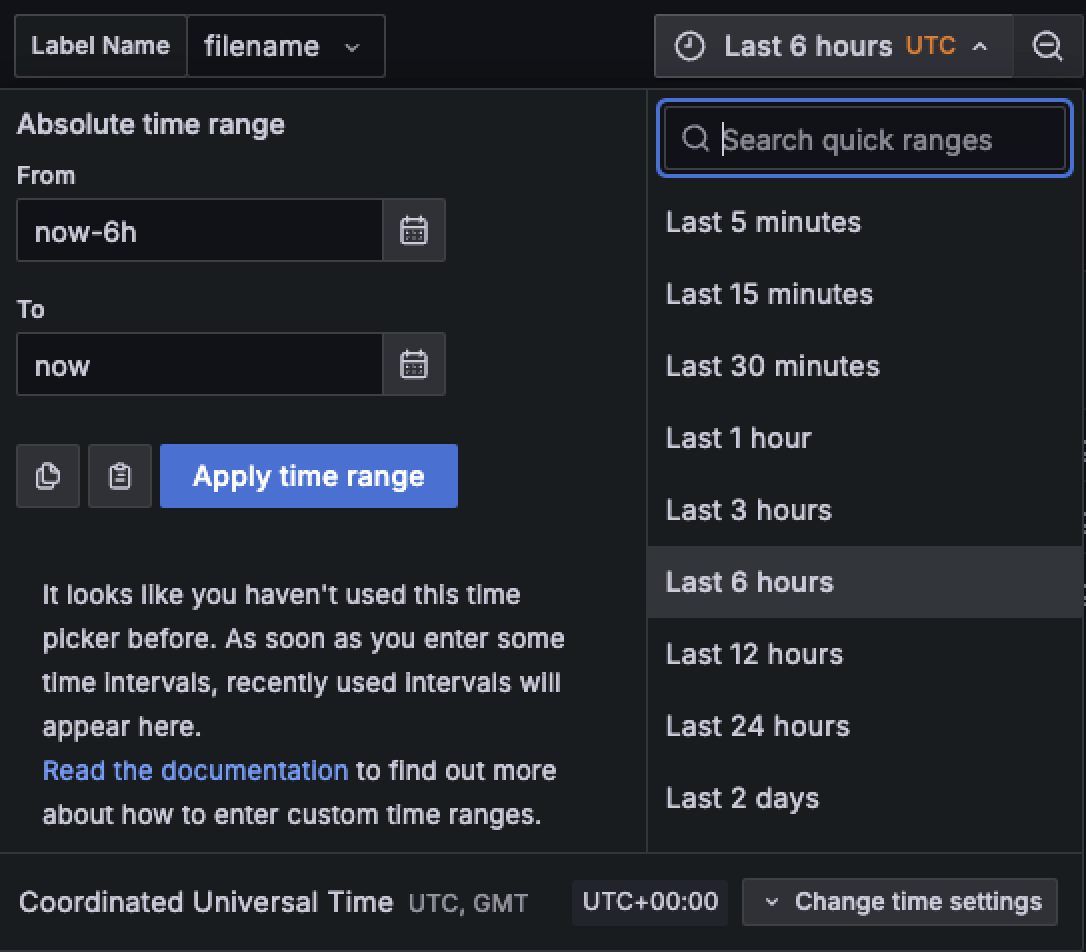Image resolution: width=1086 pixels, height=952 pixels.
Task: Choose the Last 2 days quick range
Action: 742,797
